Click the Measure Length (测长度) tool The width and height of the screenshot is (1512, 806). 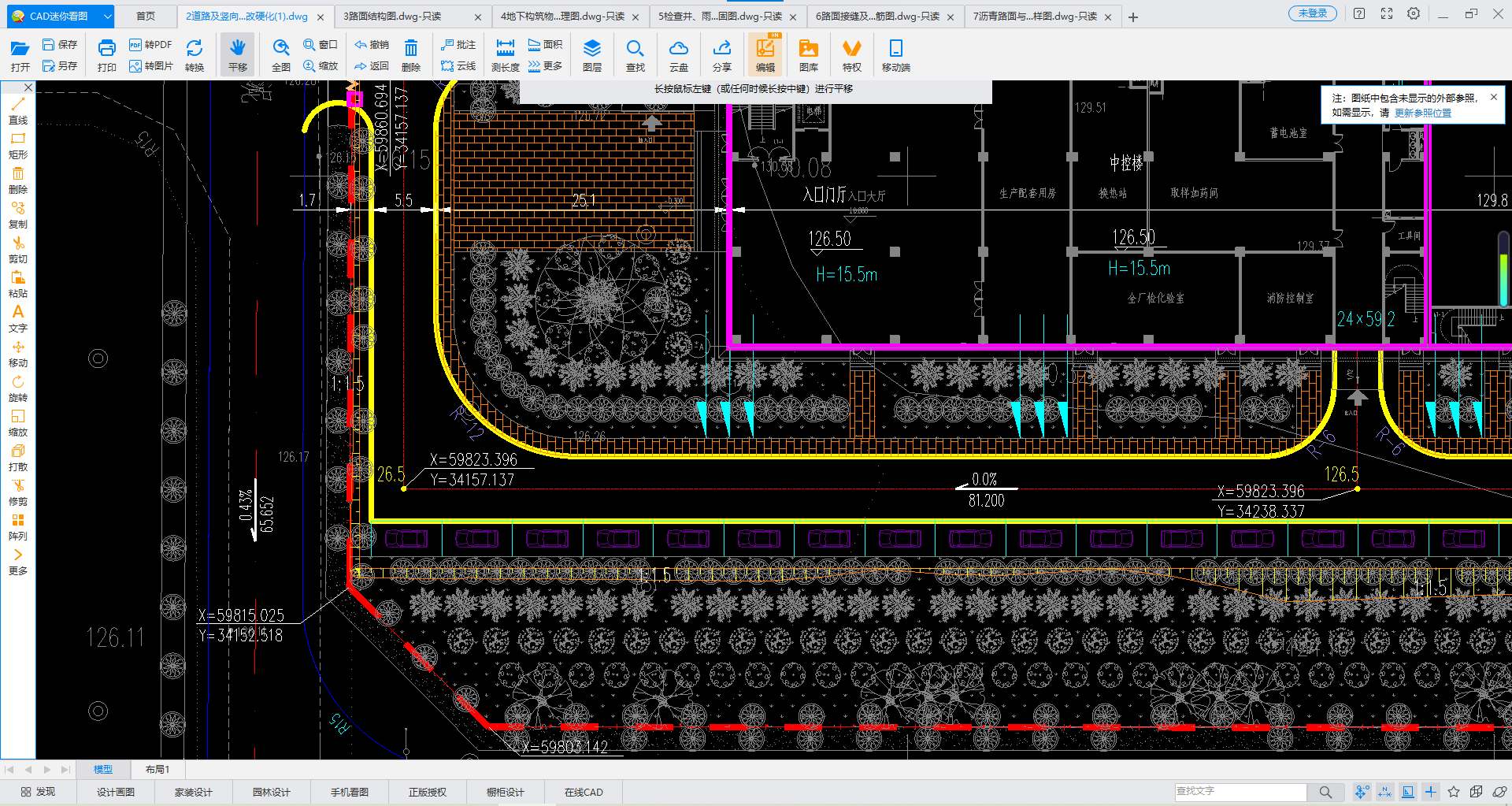[505, 55]
